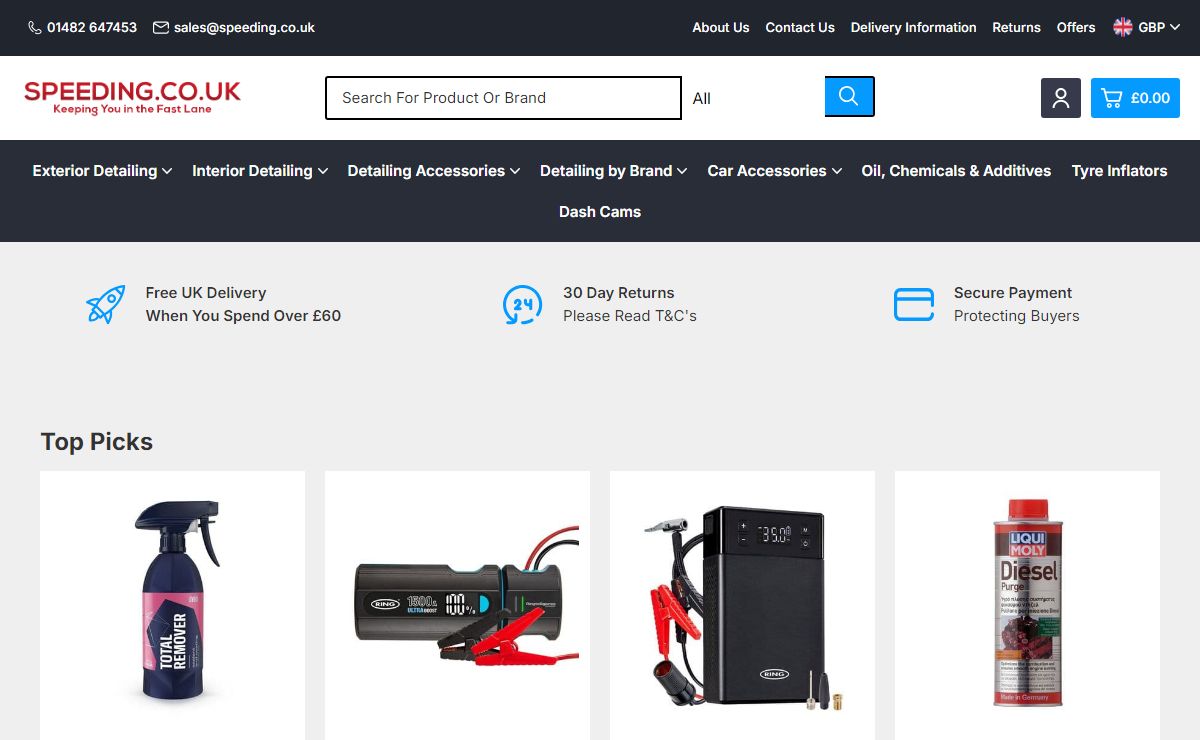Screen dimensions: 1200x740
Task: Call number 01482 647453 link
Action: 92,28
